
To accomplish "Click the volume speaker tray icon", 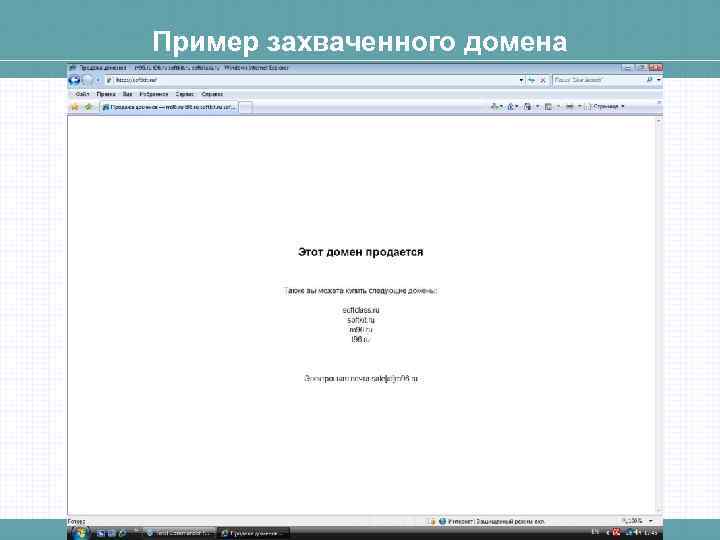I will [637, 533].
